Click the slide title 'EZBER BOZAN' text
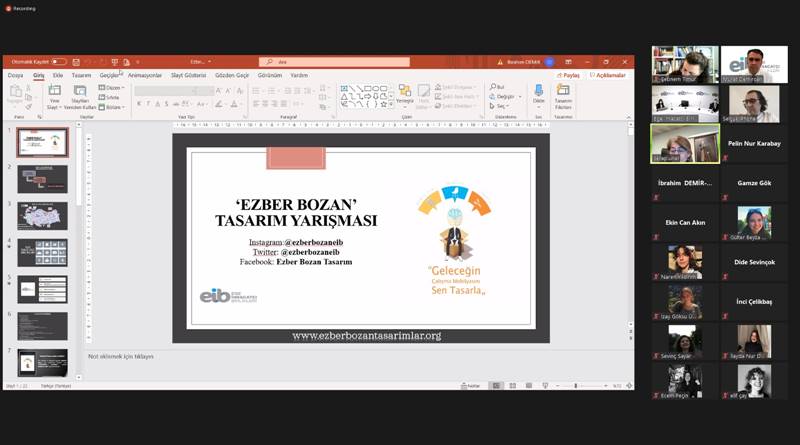The image size is (800, 445). click(296, 205)
